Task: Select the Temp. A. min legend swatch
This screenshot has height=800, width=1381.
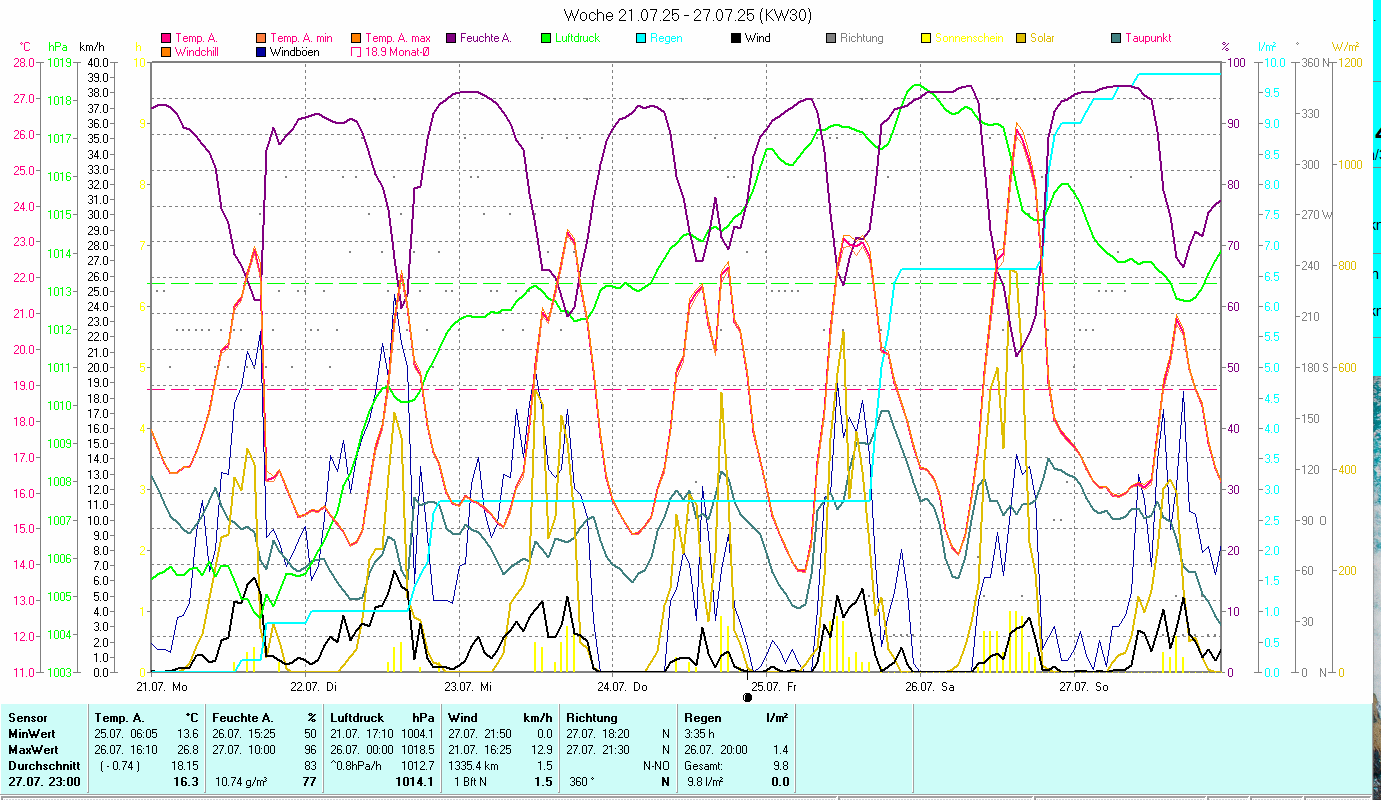Action: pos(262,39)
